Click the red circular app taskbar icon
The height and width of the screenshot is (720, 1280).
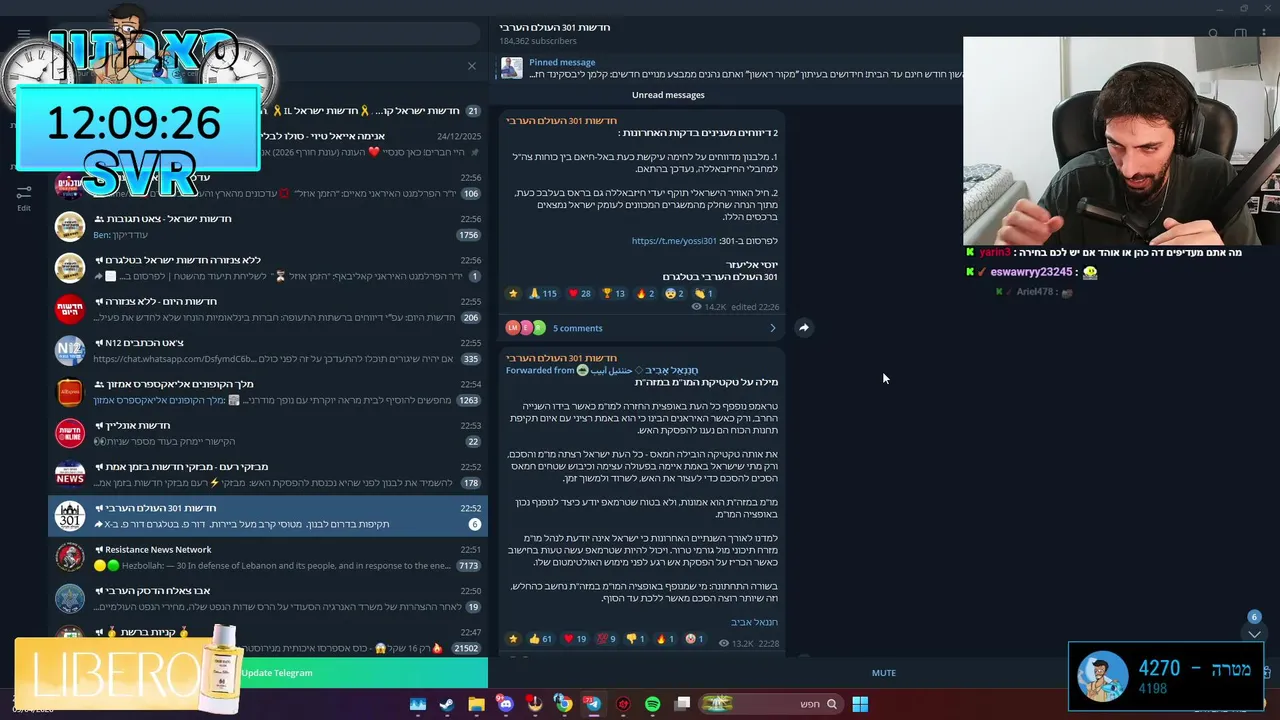623,704
